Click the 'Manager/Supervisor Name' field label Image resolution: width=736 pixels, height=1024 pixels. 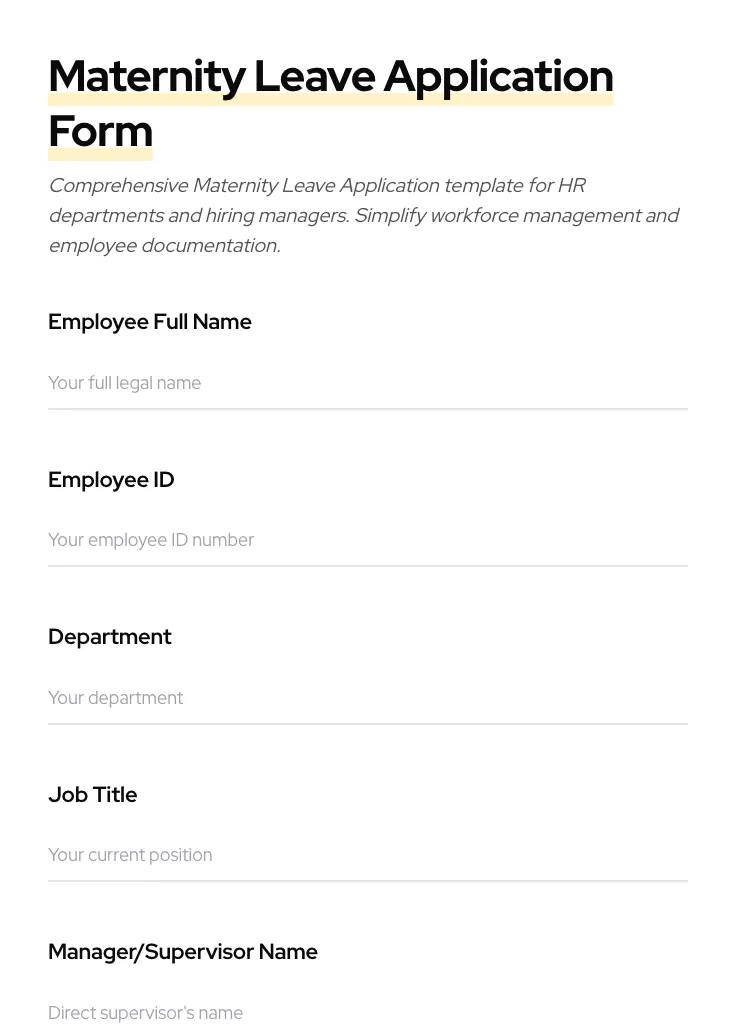[x=183, y=951]
